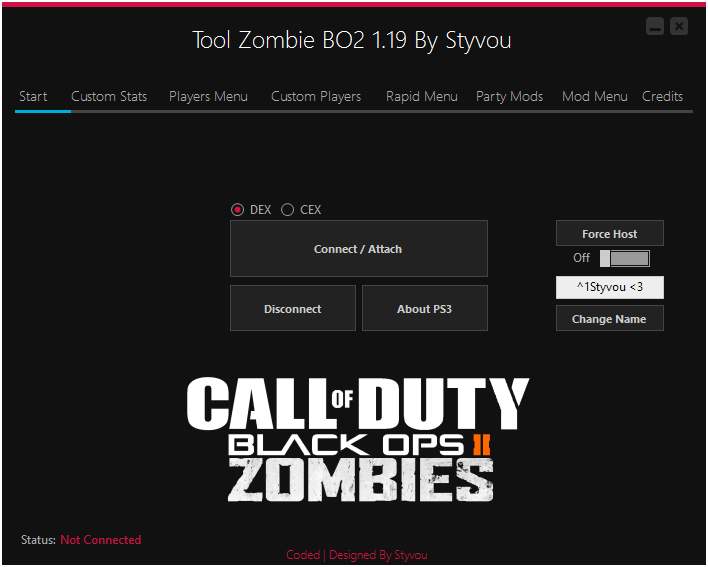Minimize the tool window
Screen dimensions: 708x567
655,26
